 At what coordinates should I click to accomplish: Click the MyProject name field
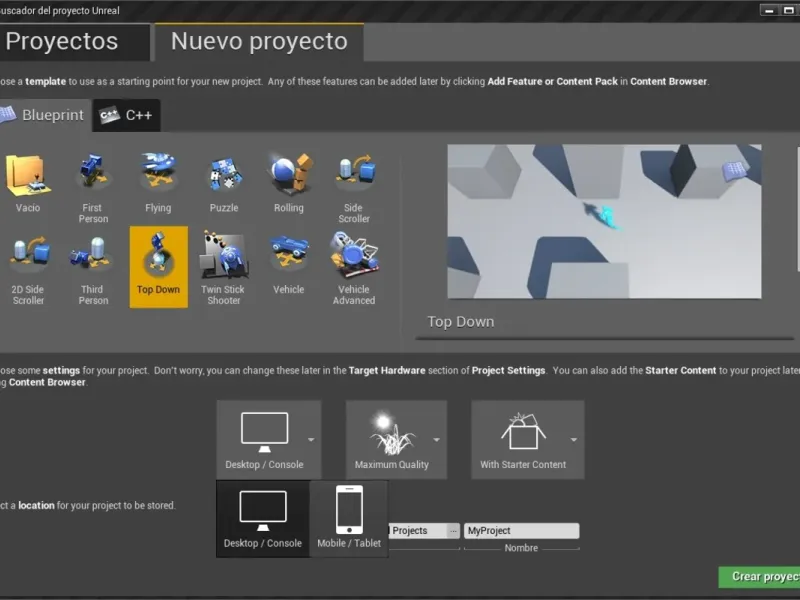tap(521, 531)
